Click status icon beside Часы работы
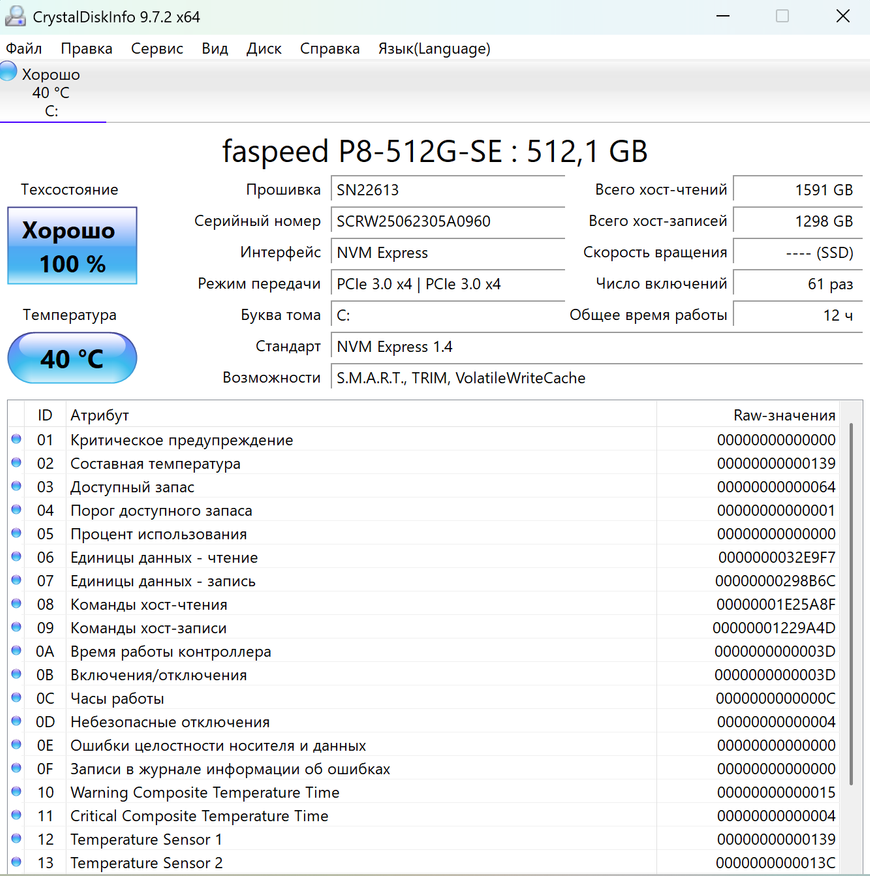Image resolution: width=870 pixels, height=876 pixels. coord(16,699)
